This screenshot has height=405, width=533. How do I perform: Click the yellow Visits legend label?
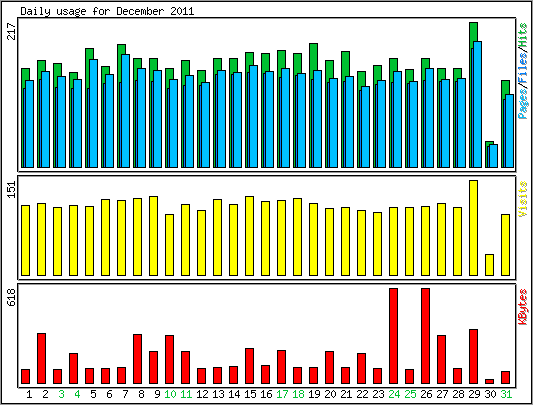click(x=523, y=199)
